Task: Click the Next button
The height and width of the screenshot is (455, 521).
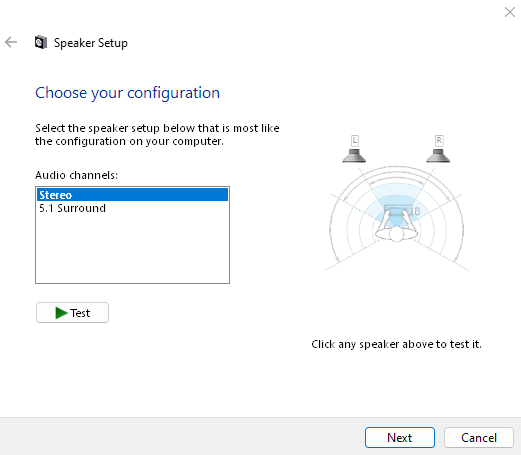Action: [400, 437]
